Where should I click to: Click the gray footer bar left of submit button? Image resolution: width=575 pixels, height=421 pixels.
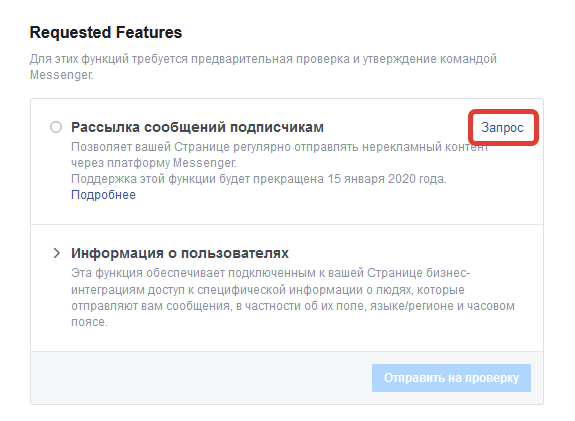(201, 378)
